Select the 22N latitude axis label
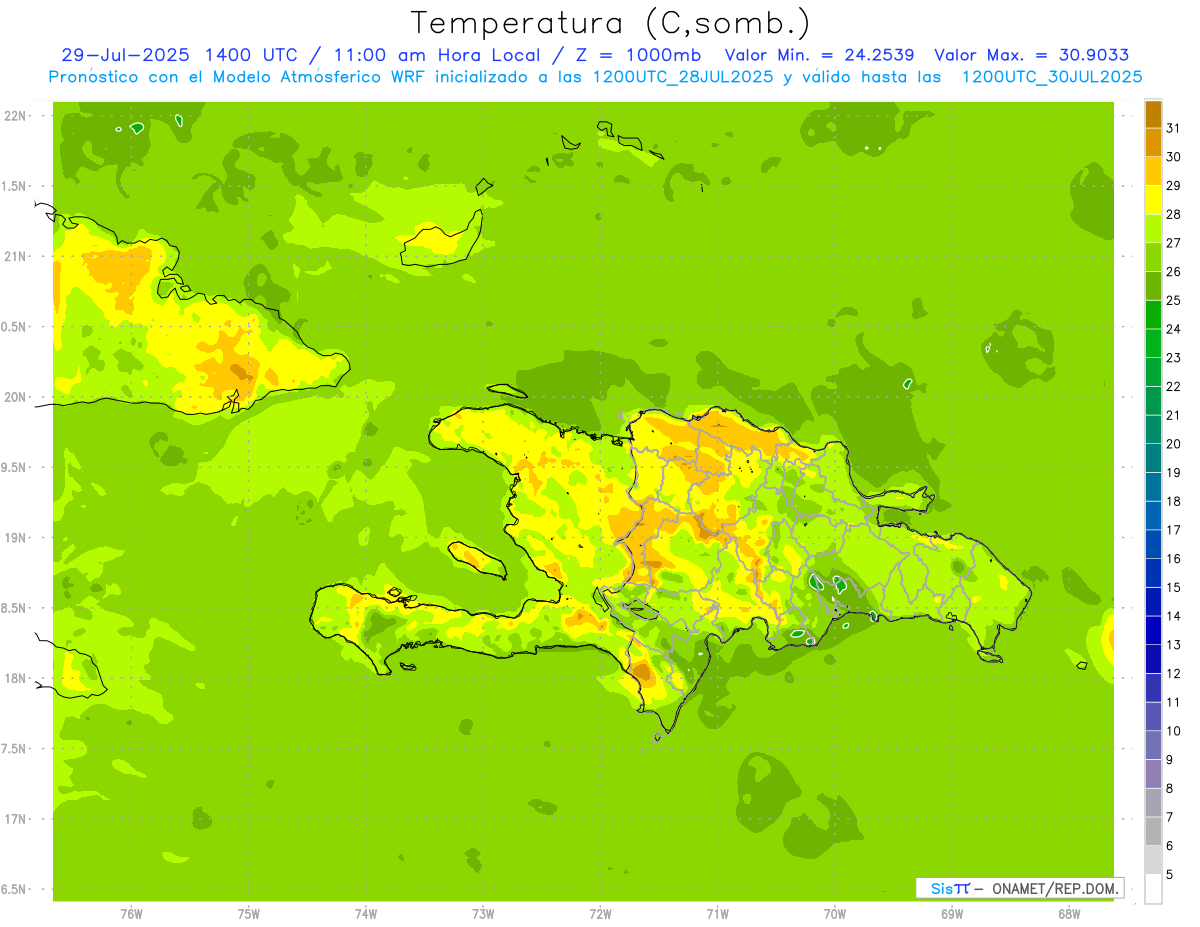This screenshot has height=927, width=1200. click(17, 116)
